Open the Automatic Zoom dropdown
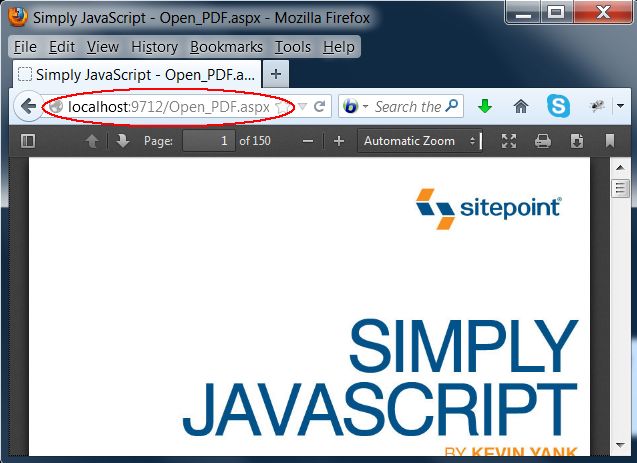Screen dimensions: 637x463 pyautogui.click(x=420, y=141)
